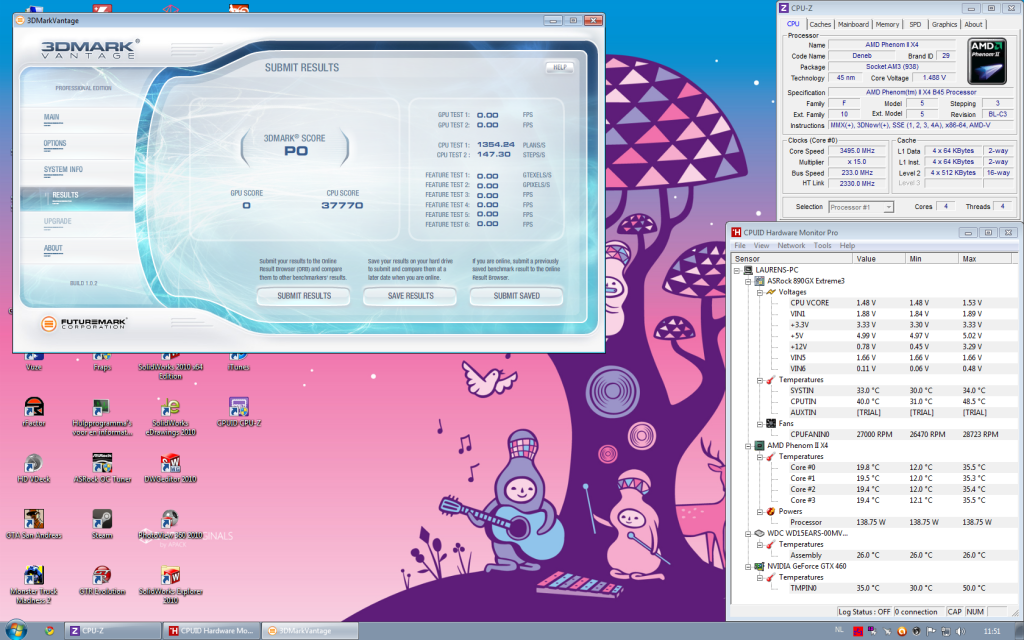Launch GTA San Andreas from the desktop

tap(34, 524)
